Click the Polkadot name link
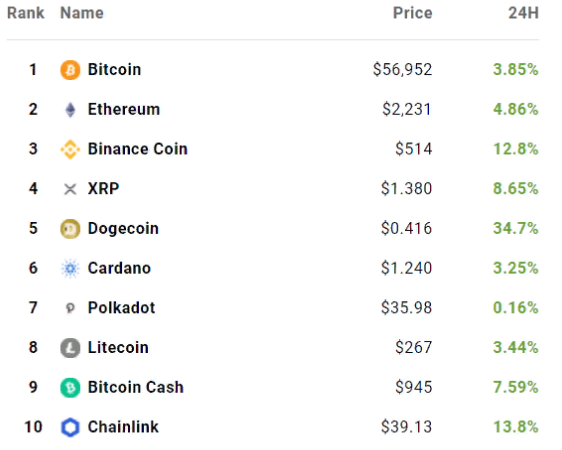The image size is (562, 450). (122, 308)
